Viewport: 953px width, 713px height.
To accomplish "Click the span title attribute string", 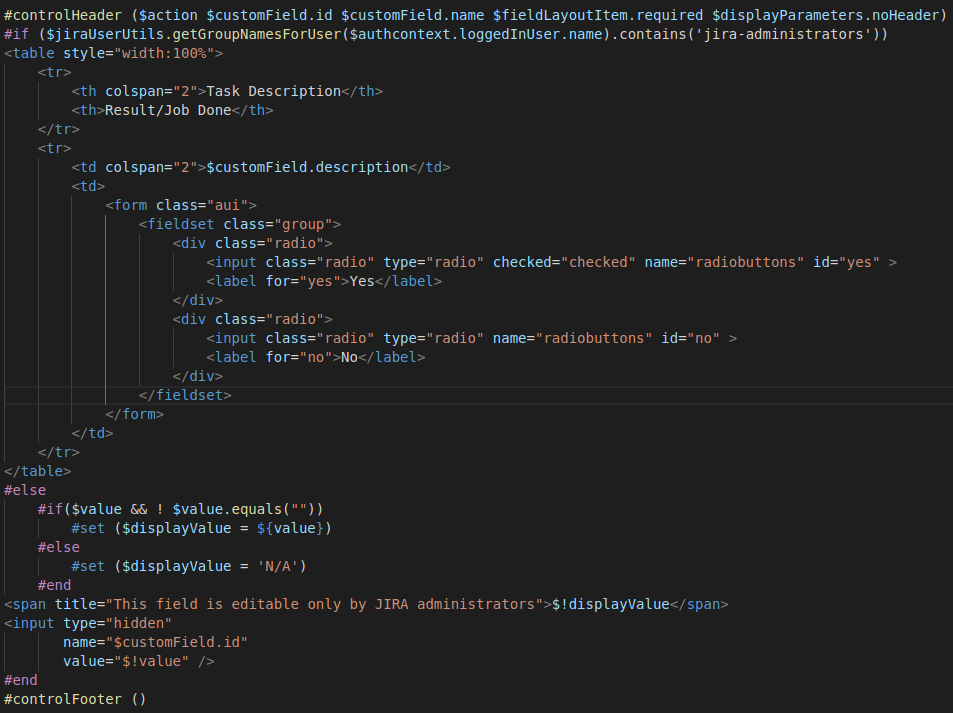I will (324, 604).
